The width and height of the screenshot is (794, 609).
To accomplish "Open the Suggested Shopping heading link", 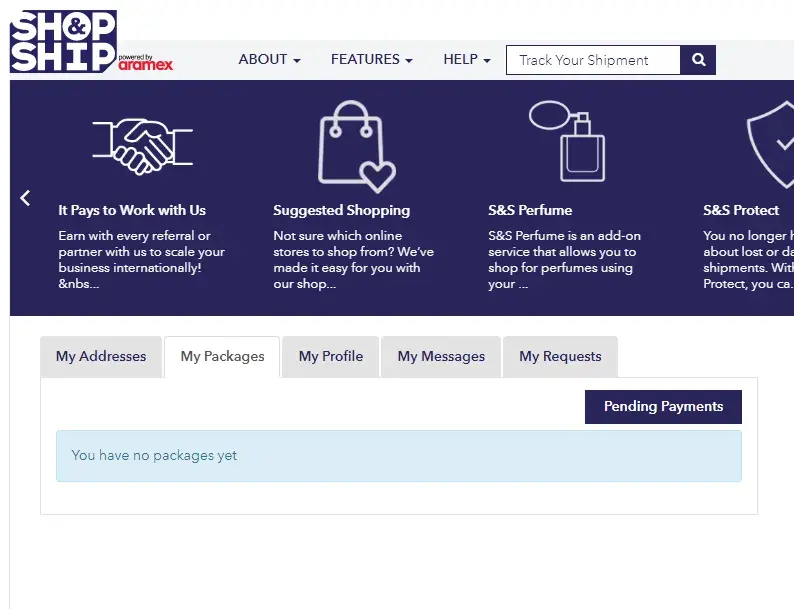I will (x=341, y=210).
